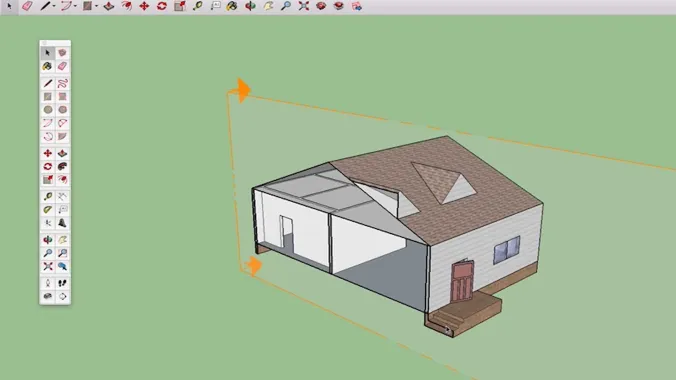Image resolution: width=676 pixels, height=380 pixels.
Task: Activate the Zoom magnifier in top toolbar
Action: click(285, 6)
